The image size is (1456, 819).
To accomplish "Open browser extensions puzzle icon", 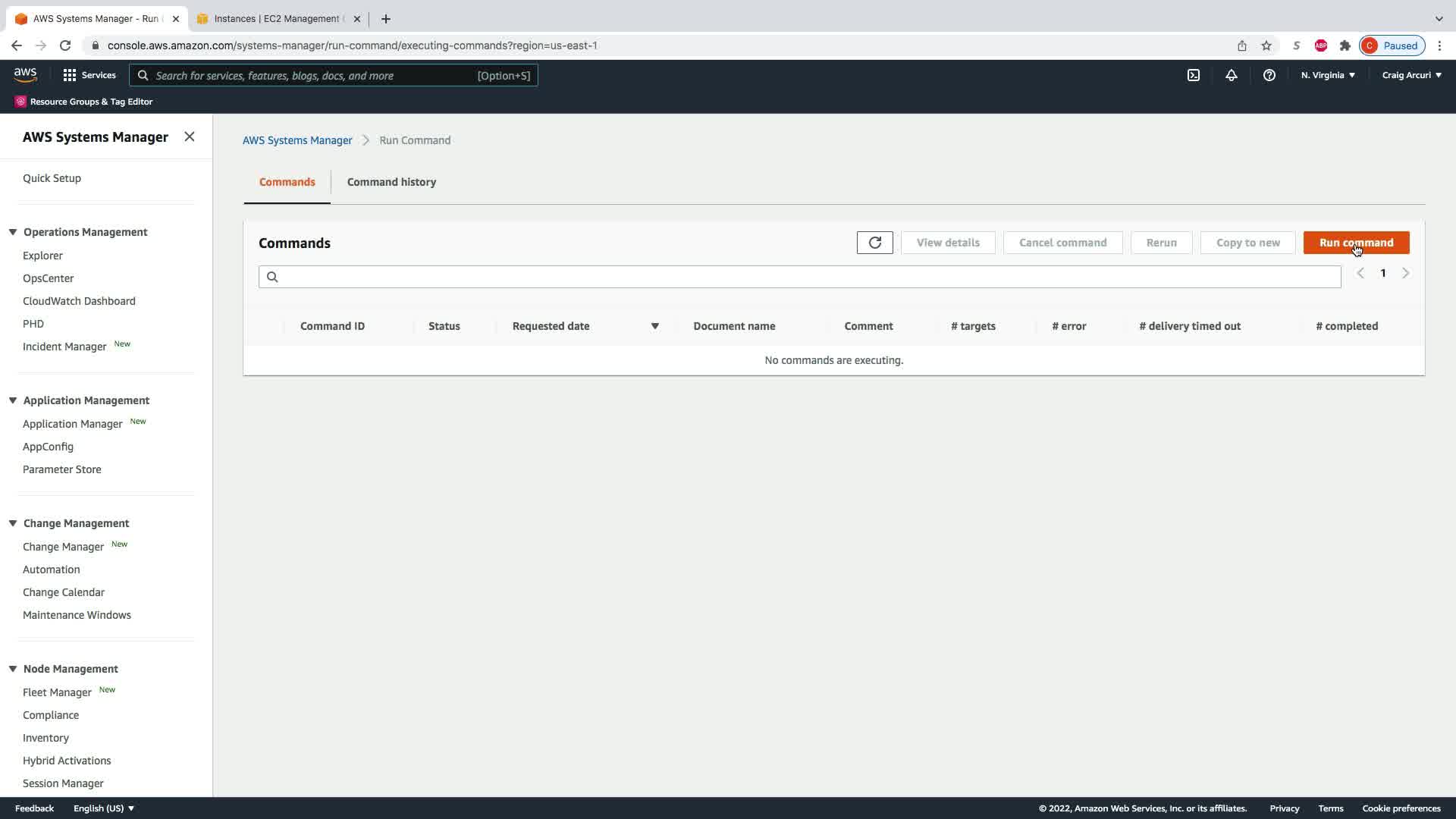I will [x=1345, y=45].
